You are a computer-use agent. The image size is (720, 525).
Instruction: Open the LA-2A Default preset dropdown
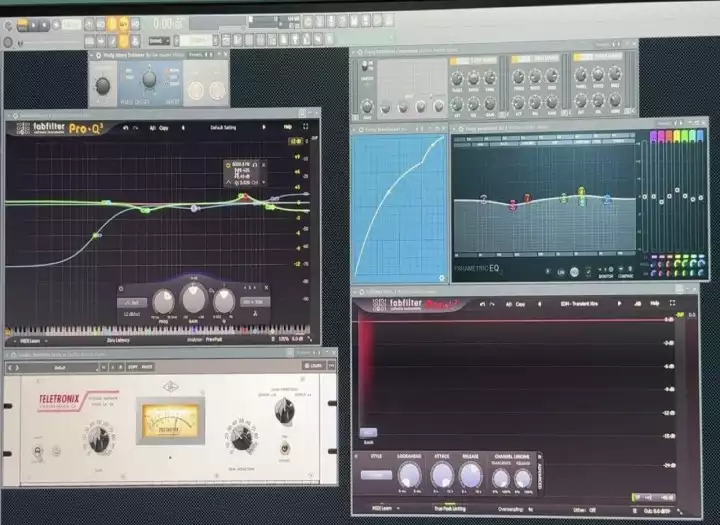[x=60, y=367]
